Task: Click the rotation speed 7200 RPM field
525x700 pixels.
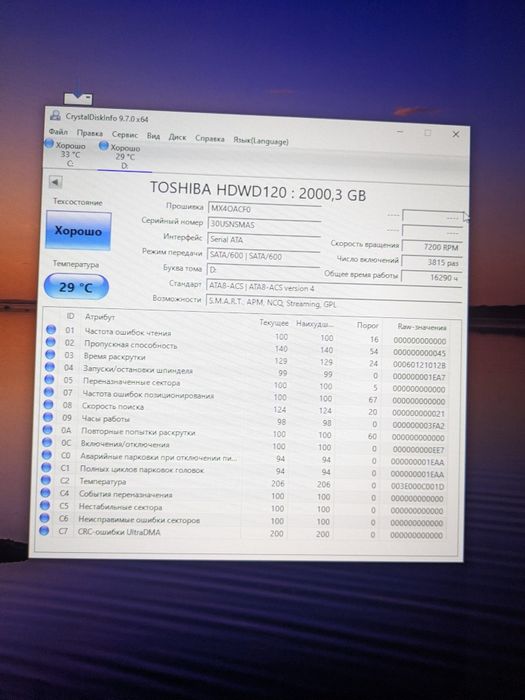Action: coord(431,247)
